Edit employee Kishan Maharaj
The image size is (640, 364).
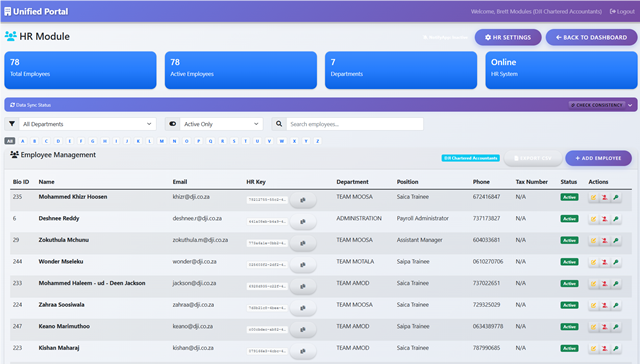593,348
